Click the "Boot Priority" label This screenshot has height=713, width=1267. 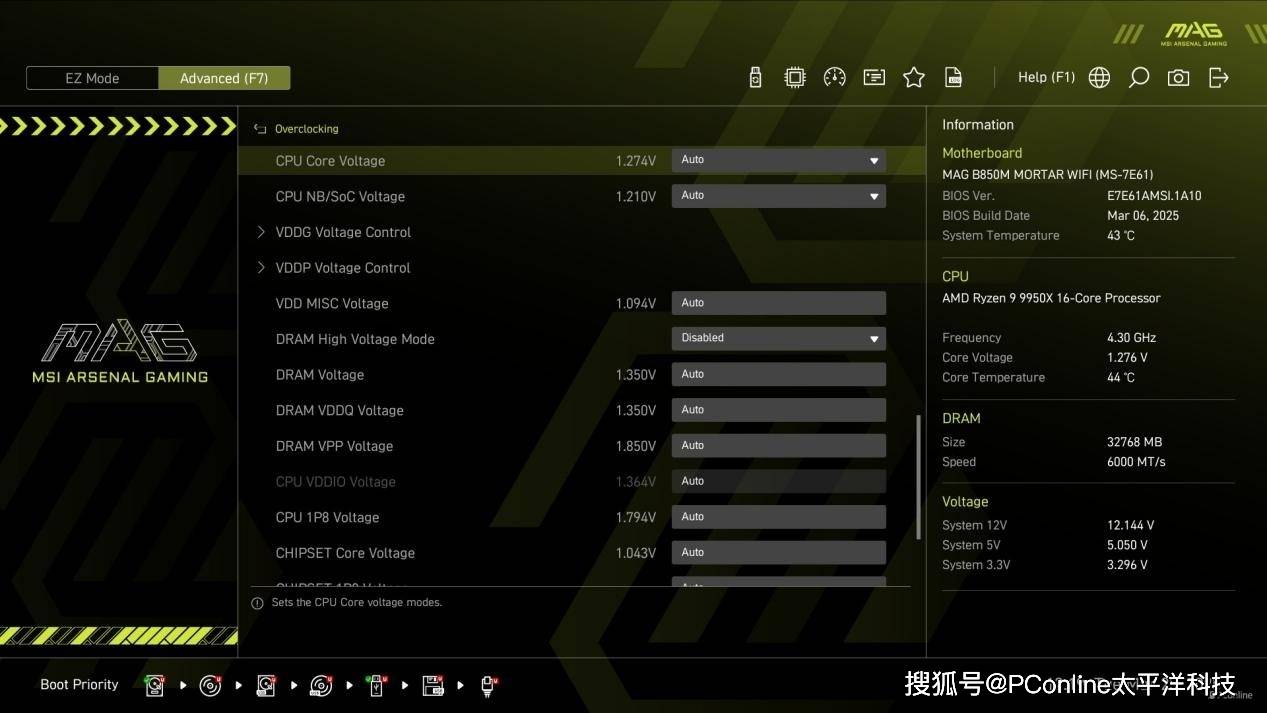pyautogui.click(x=79, y=685)
